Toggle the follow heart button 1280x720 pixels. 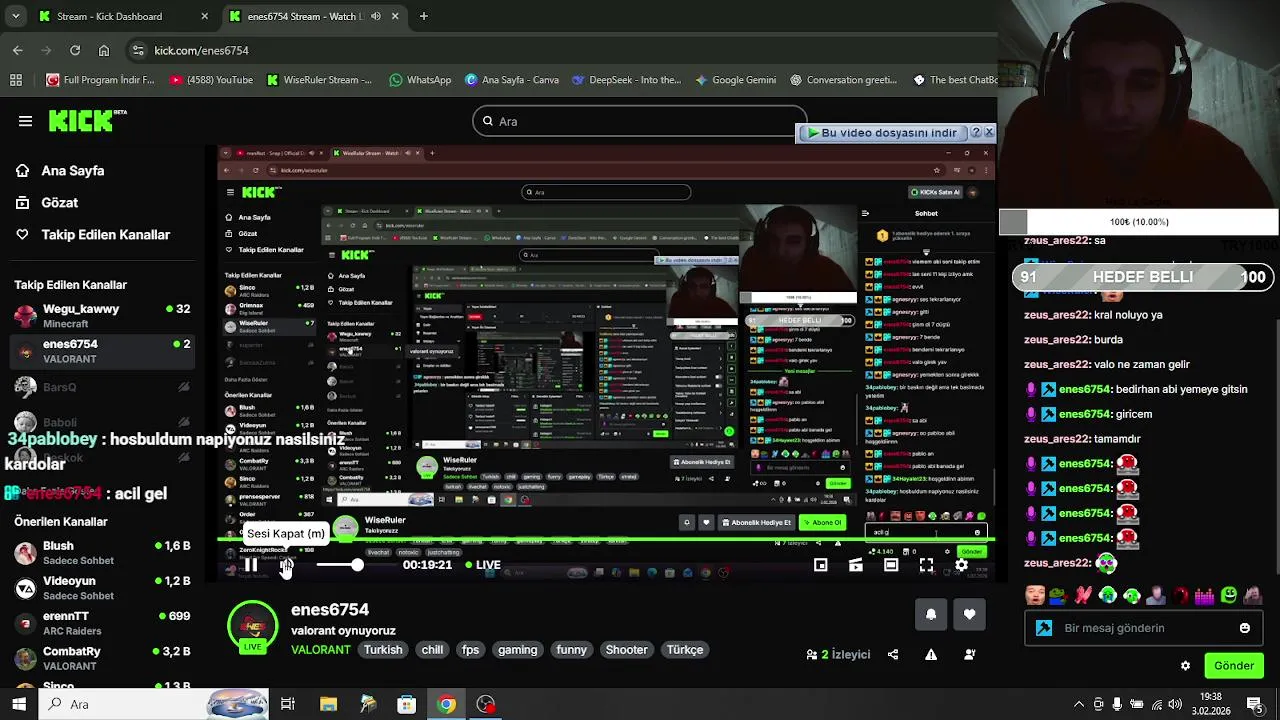tap(969, 614)
